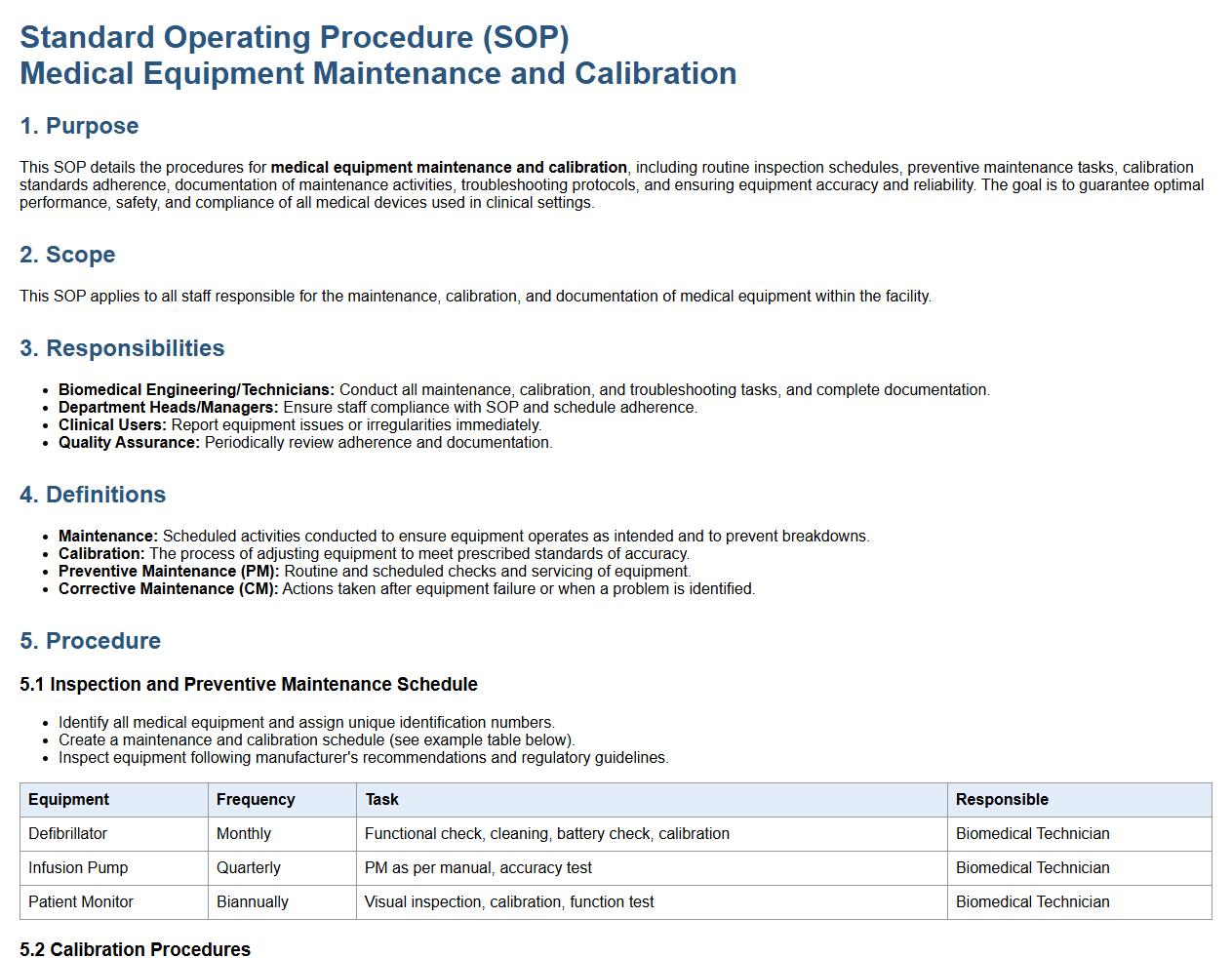This screenshot has height=958, width=1232.
Task: Click the '5.1 Inspection and Preventive Maintenance Schedule' subheading
Action: coord(249,684)
